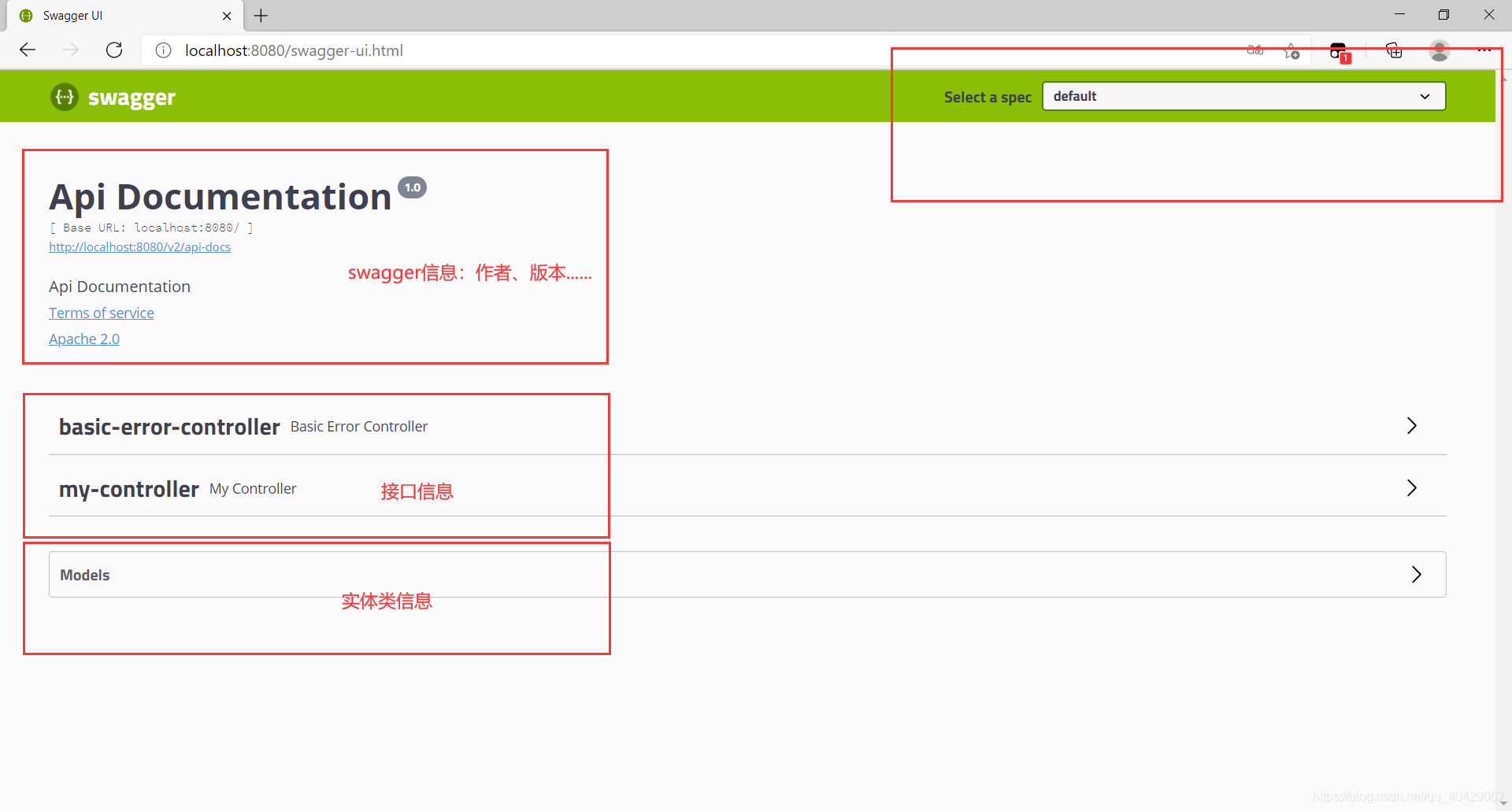This screenshot has height=811, width=1512.
Task: Click the swagger brand text
Action: (132, 98)
